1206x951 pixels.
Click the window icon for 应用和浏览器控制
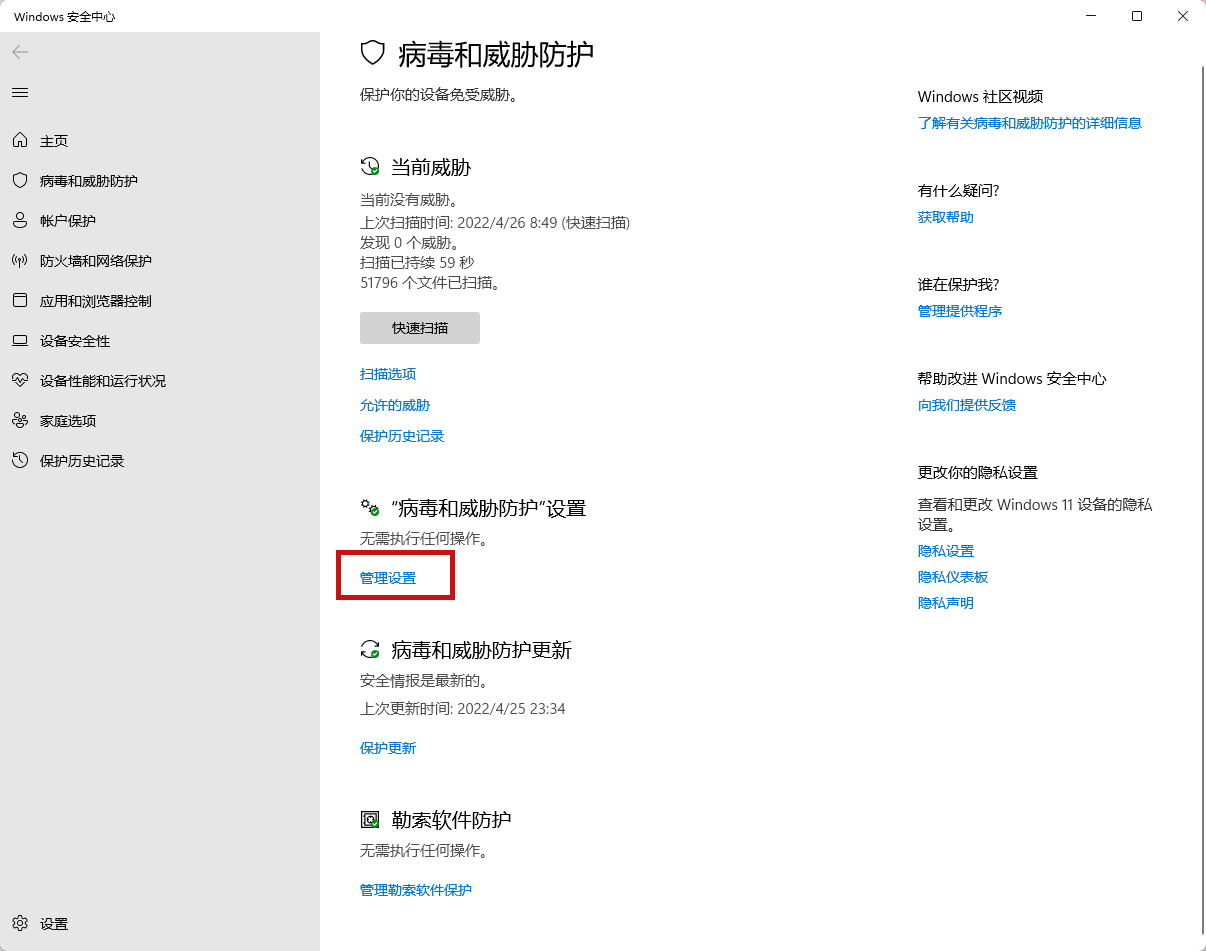point(20,301)
